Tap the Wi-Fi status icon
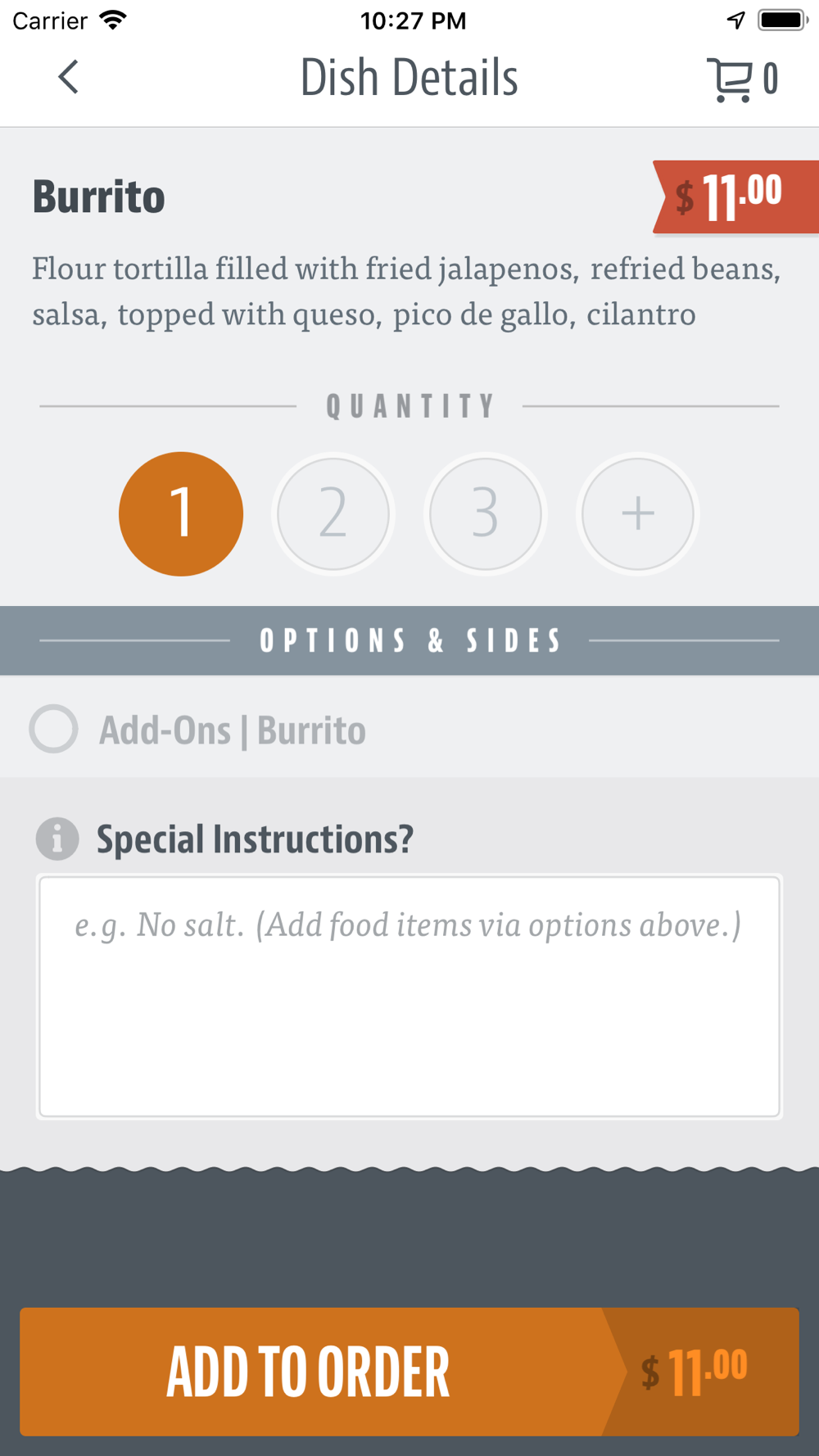Viewport: 819px width, 1456px height. 113,20
